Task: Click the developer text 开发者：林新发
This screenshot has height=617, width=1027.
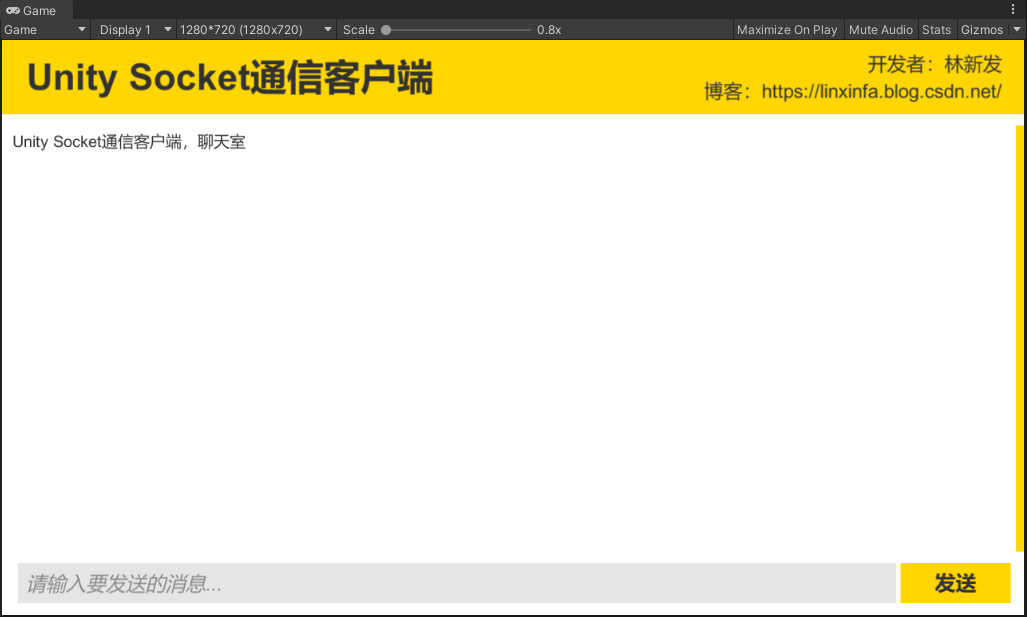Action: tap(935, 64)
